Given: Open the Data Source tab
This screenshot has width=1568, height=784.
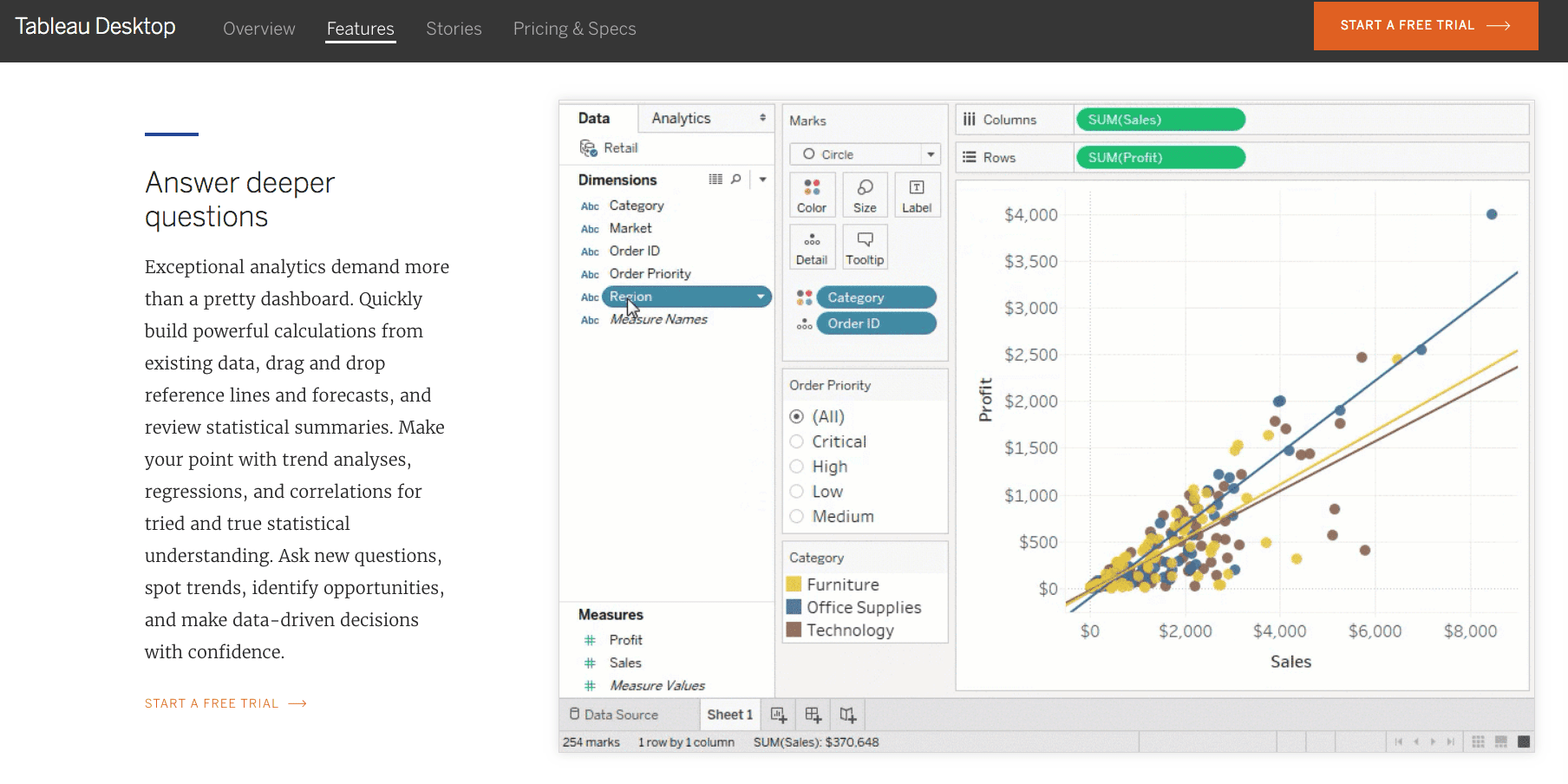Looking at the screenshot, I should 614,715.
